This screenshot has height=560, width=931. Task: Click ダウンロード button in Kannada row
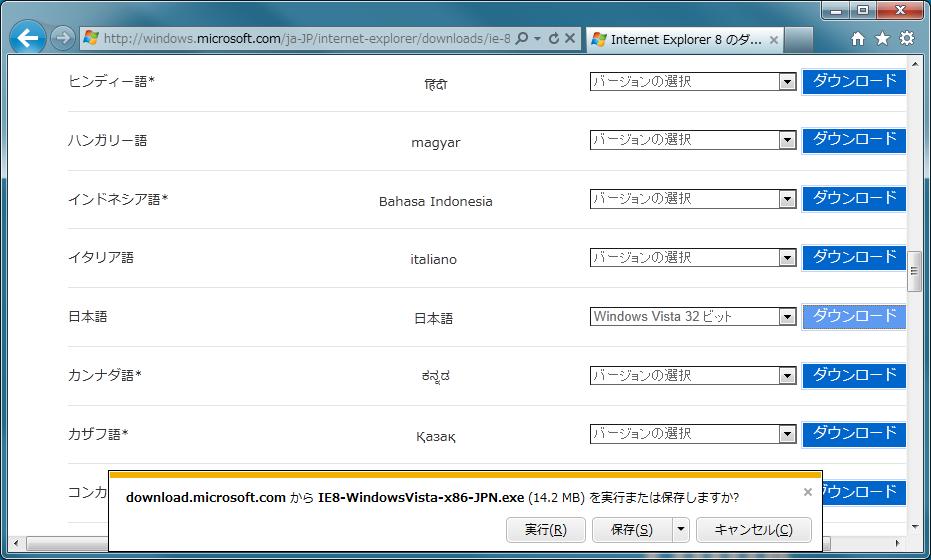(x=854, y=375)
